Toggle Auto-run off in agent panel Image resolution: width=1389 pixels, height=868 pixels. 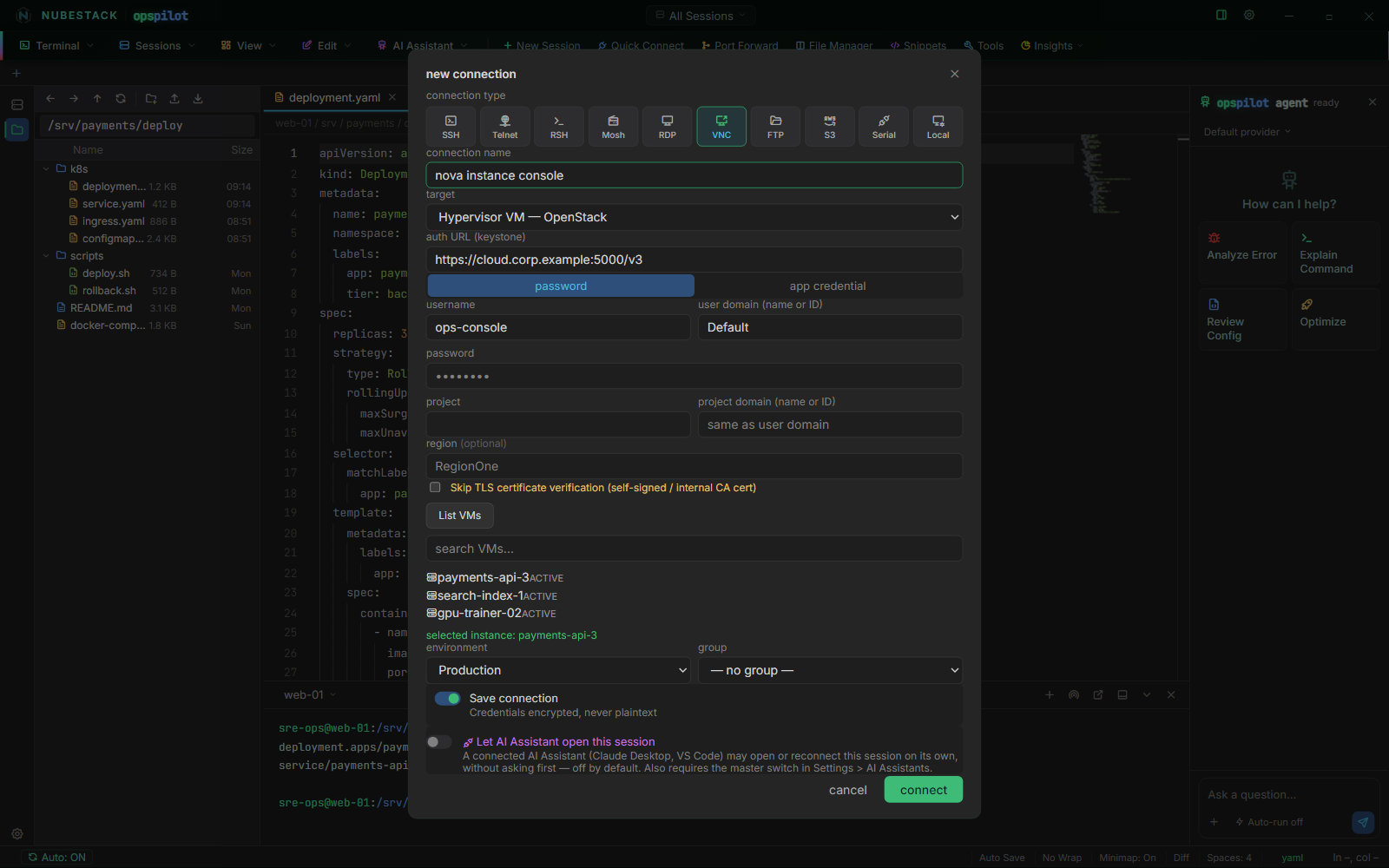click(1269, 822)
